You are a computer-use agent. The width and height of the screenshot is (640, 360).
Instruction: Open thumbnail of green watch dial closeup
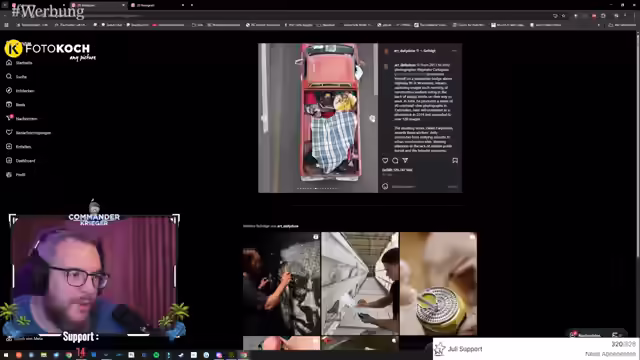438,284
